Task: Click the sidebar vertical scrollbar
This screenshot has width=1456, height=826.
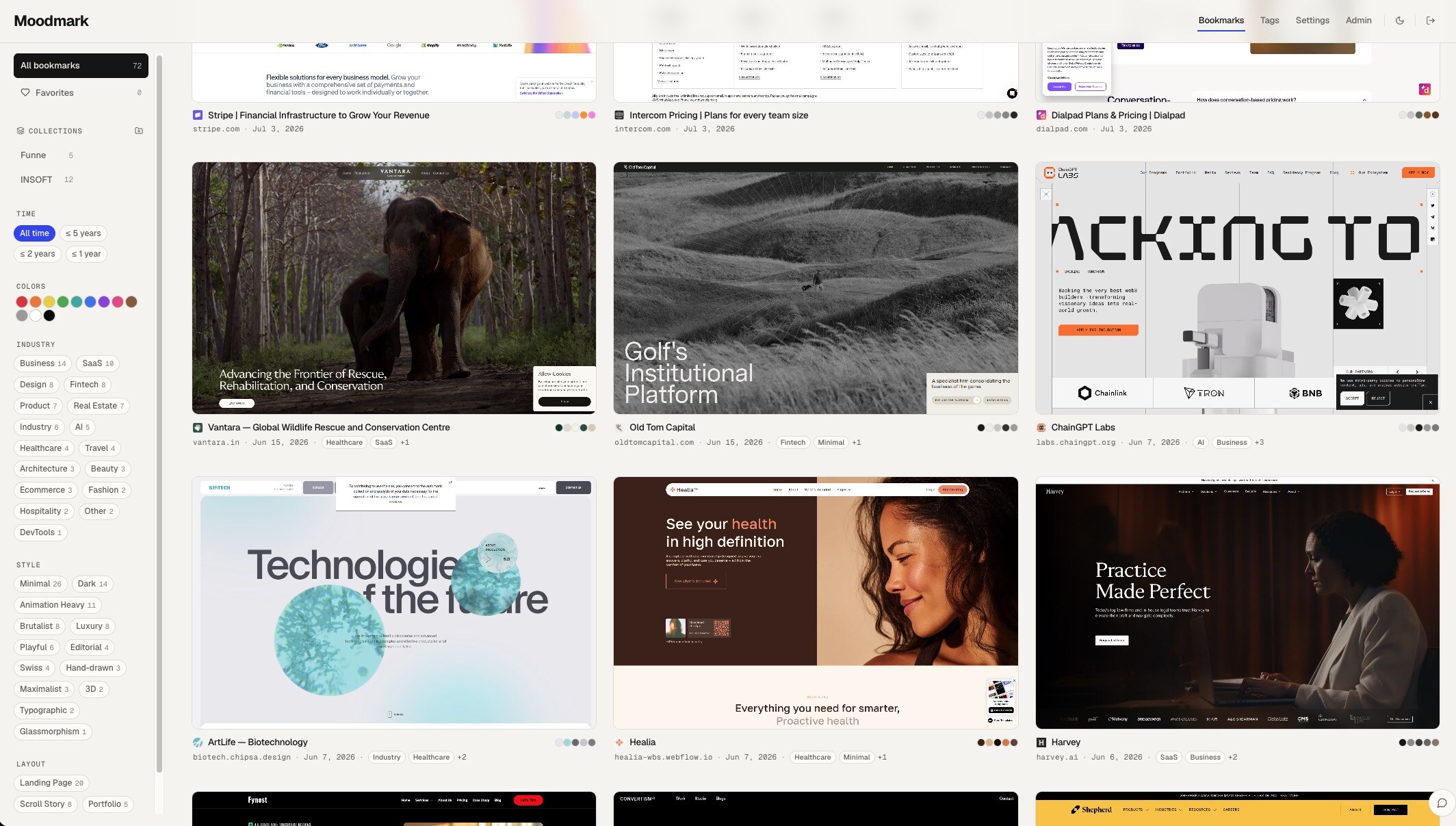Action: pyautogui.click(x=159, y=414)
